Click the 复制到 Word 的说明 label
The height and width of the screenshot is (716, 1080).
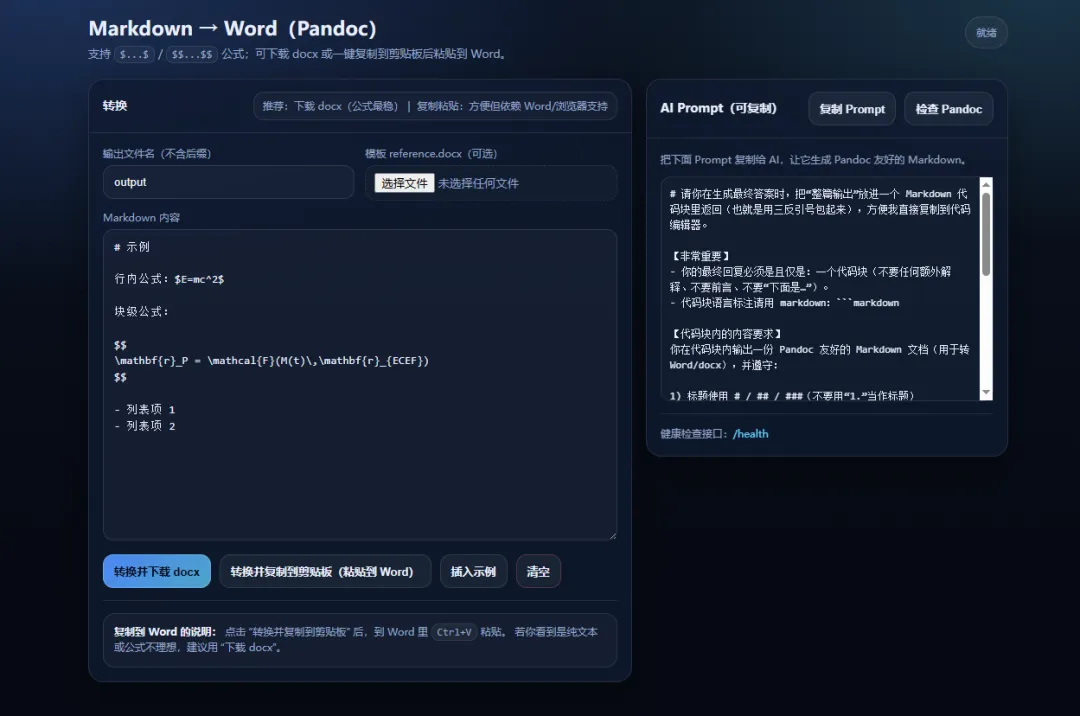coord(165,632)
